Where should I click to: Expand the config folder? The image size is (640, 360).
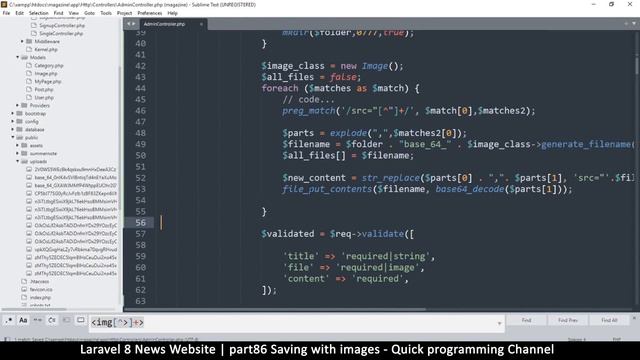(13, 122)
